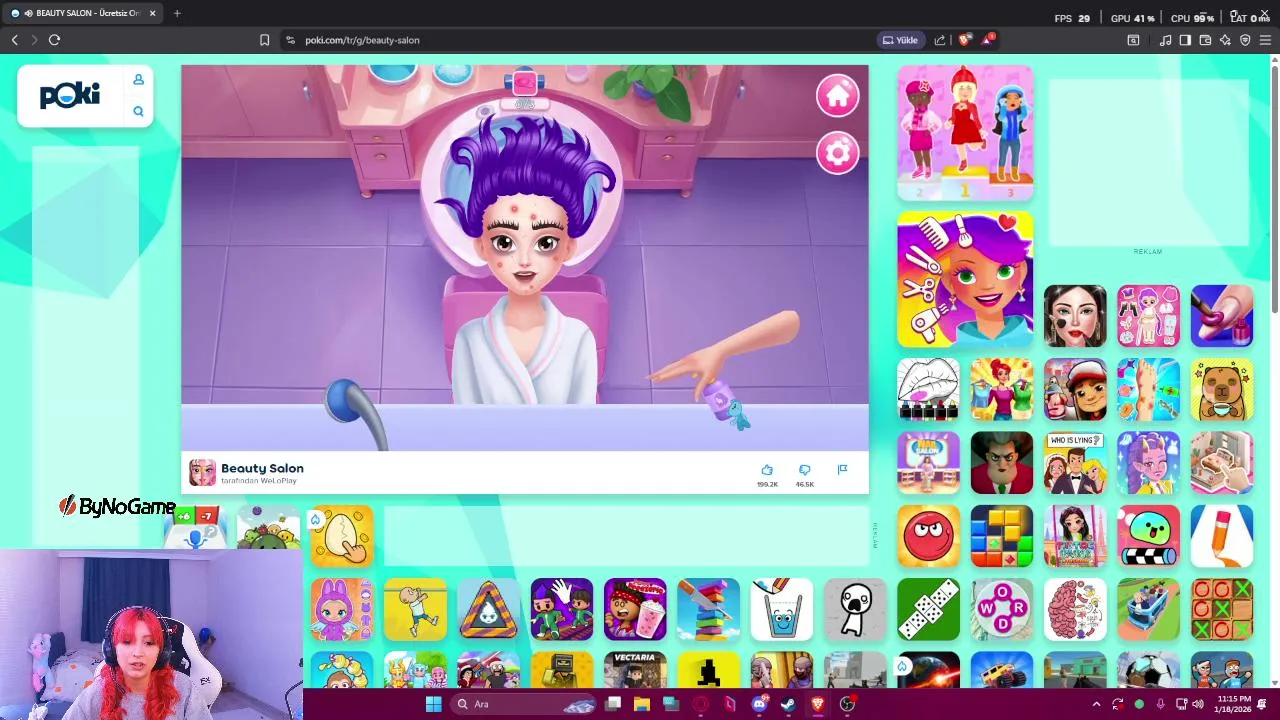The width and height of the screenshot is (1280, 720).
Task: Open Poki search magnifier icon
Action: click(138, 111)
